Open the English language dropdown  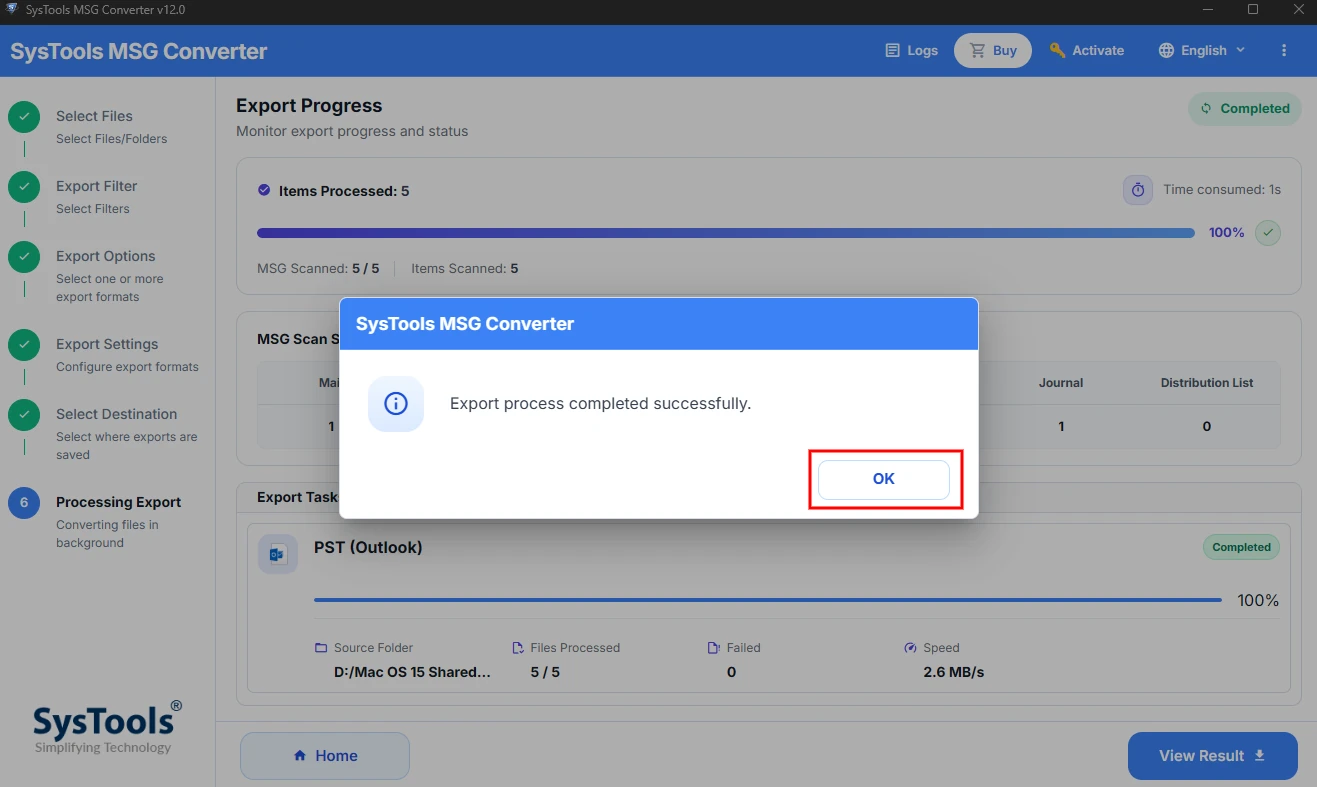pos(1202,50)
